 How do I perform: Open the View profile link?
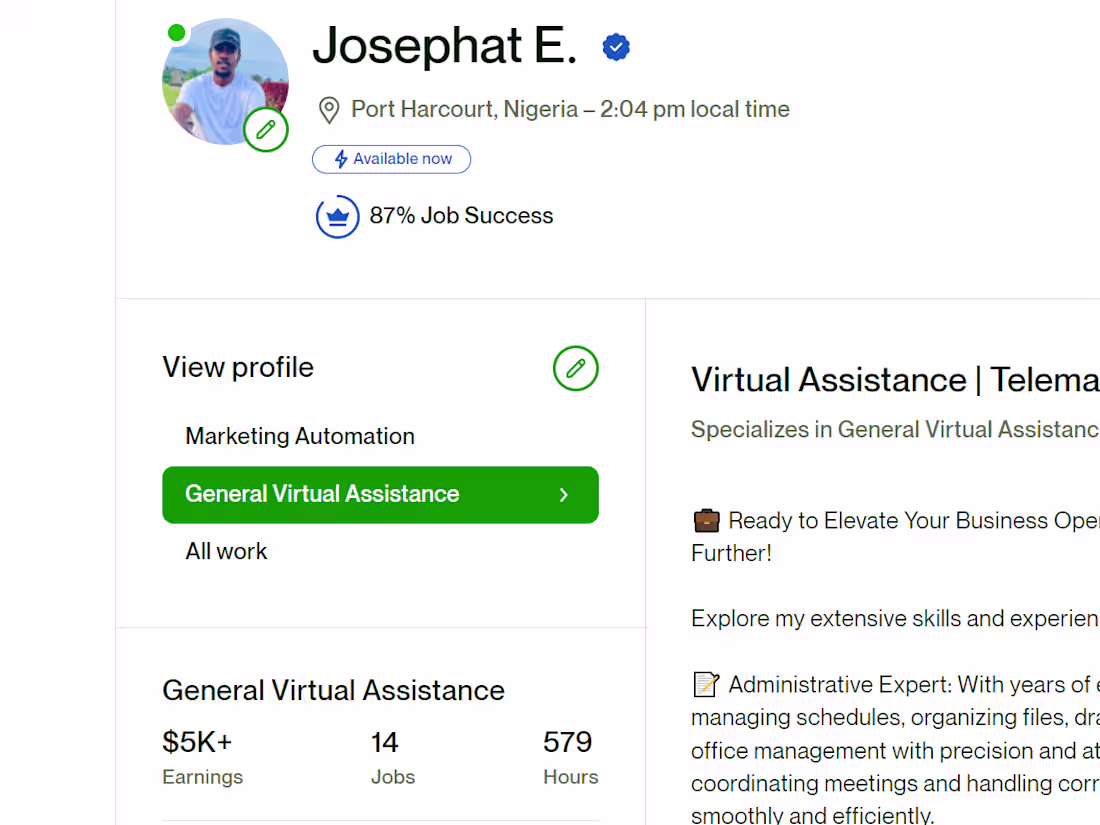(x=238, y=367)
